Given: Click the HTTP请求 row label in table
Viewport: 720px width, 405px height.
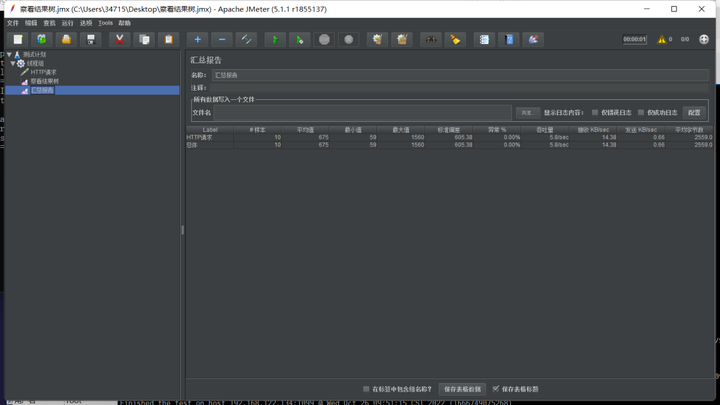Looking at the screenshot, I should 200,137.
